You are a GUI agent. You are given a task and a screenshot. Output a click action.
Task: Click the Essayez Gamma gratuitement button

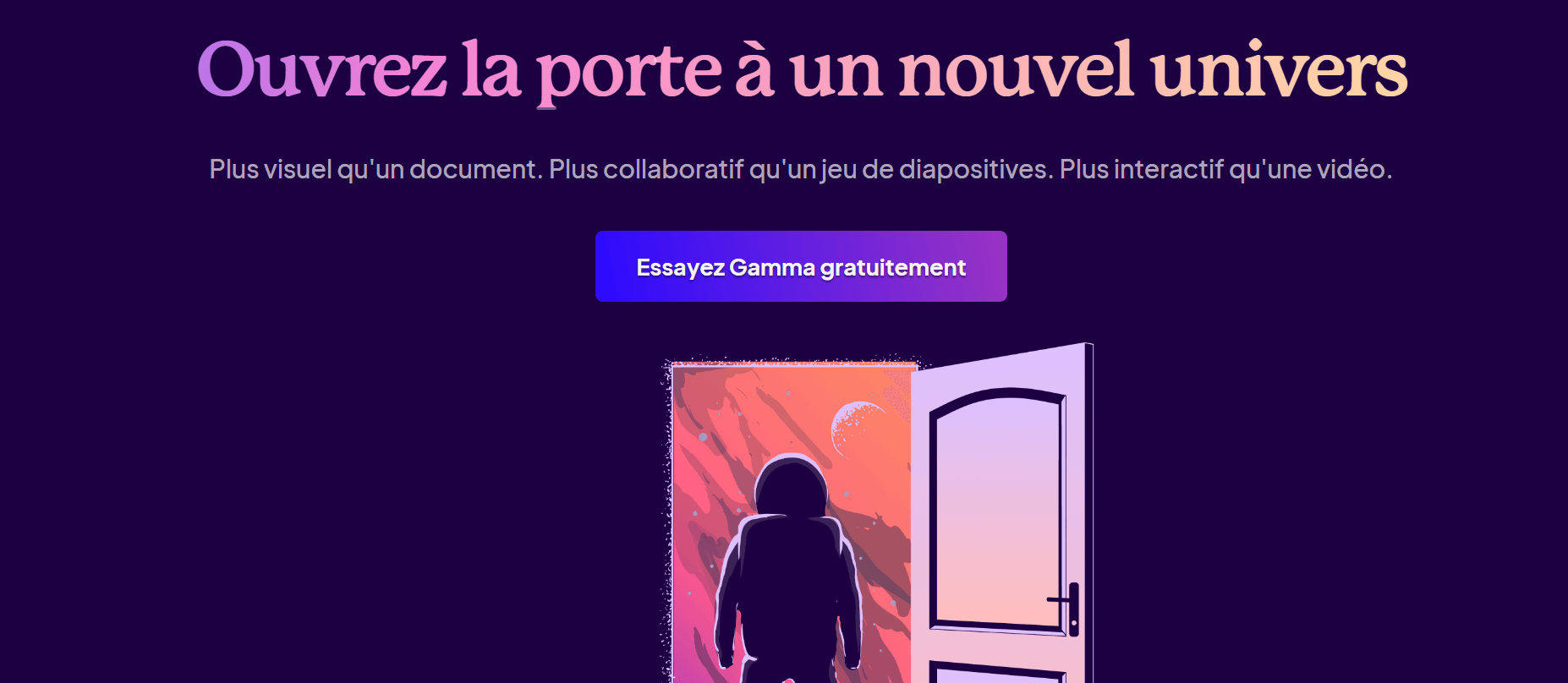(801, 266)
